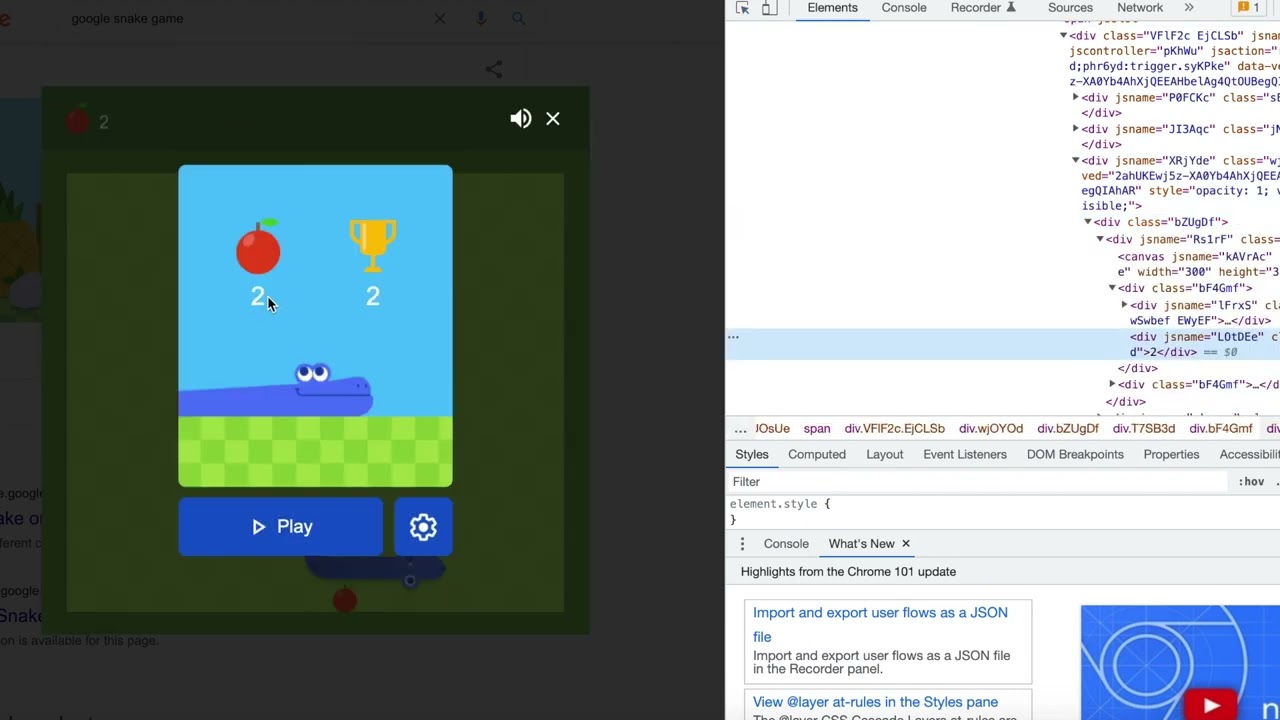Expand the lFrxS div node

point(1123,305)
